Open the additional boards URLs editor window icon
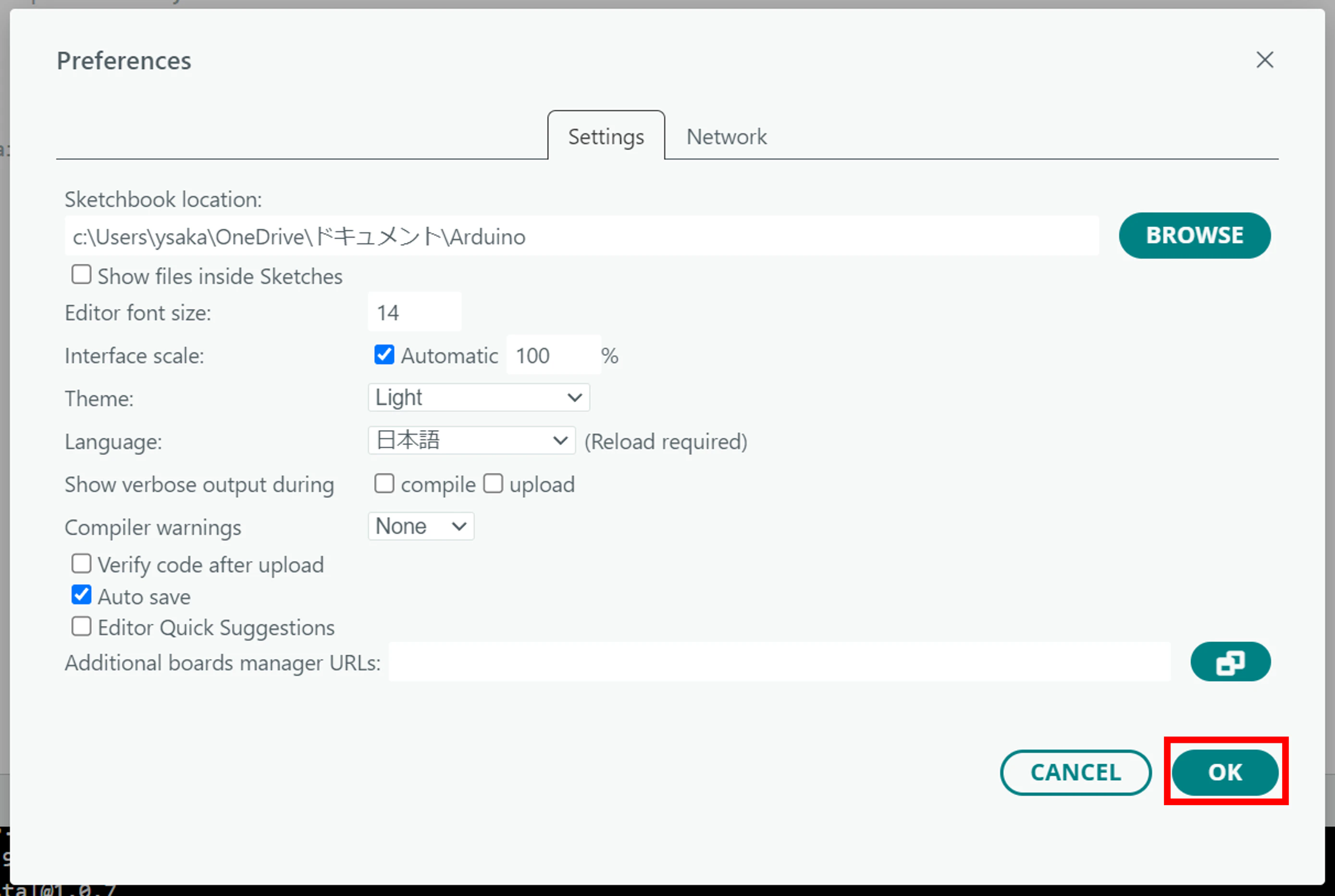Viewport: 1335px width, 896px height. pos(1230,663)
